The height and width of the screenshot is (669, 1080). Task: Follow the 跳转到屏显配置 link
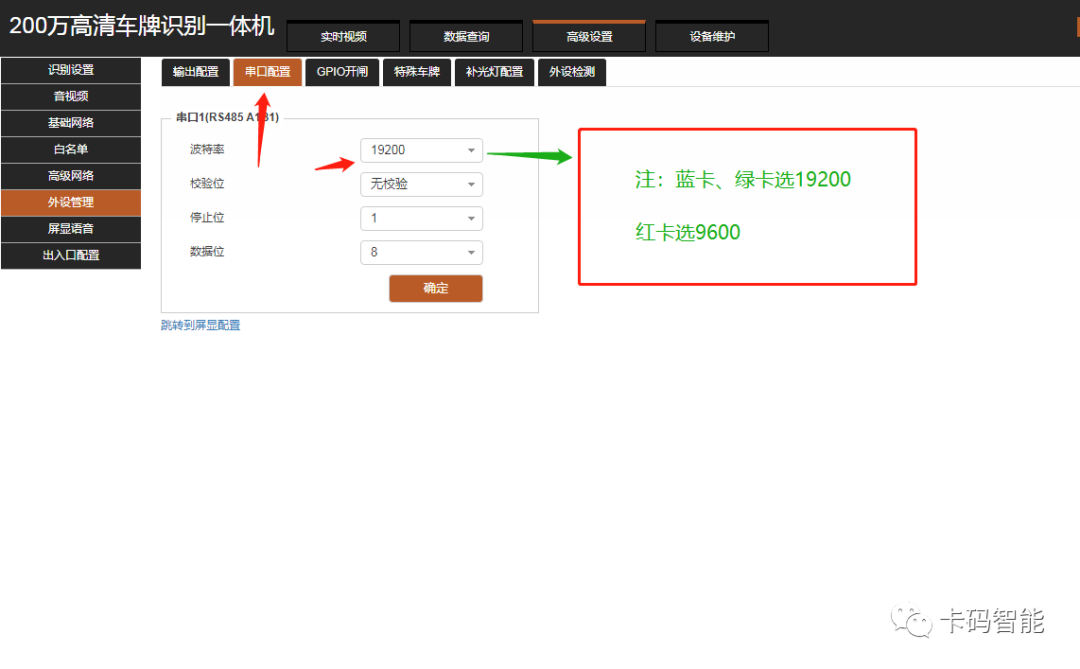[200, 325]
